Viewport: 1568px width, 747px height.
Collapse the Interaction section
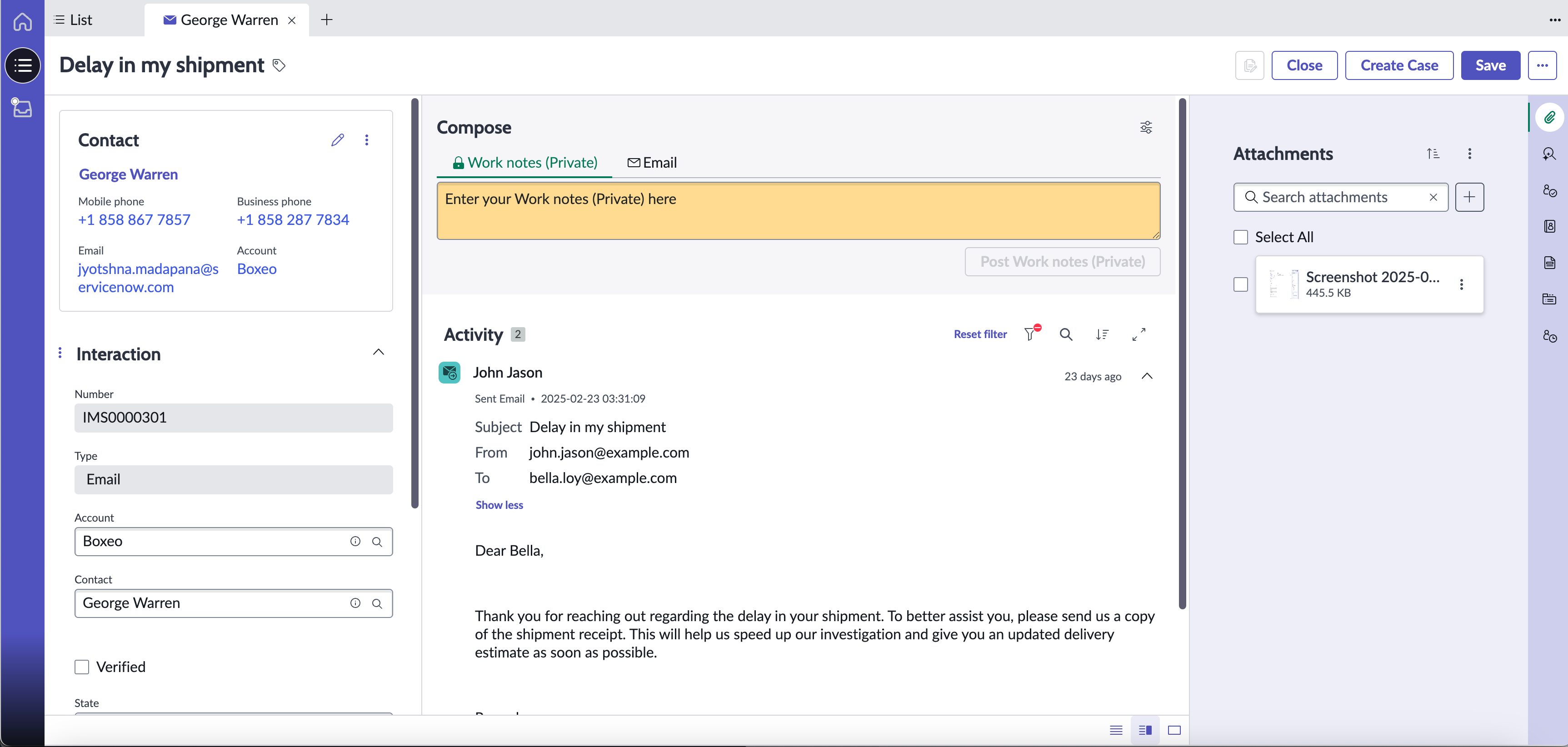pyautogui.click(x=379, y=352)
